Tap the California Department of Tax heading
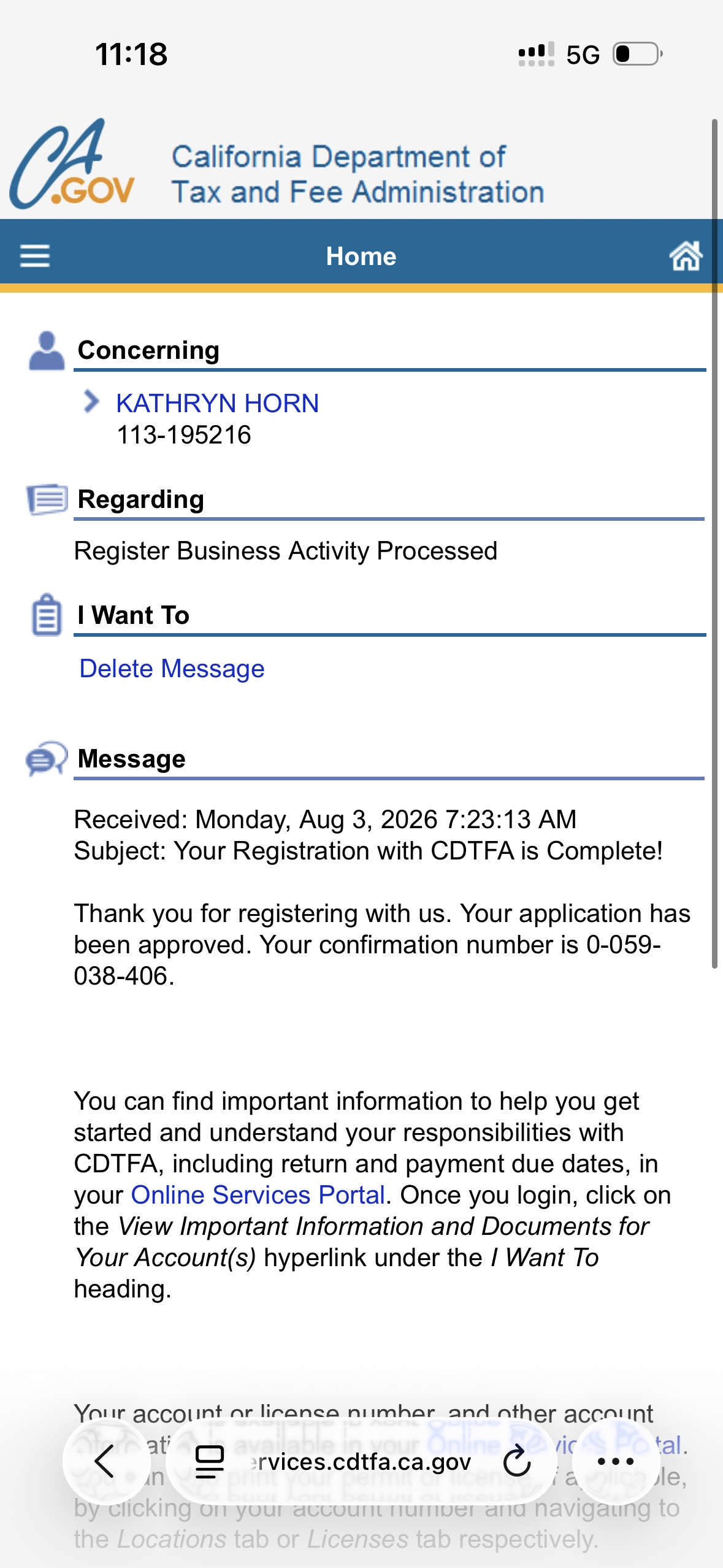Viewport: 723px width, 1568px height. 358,174
